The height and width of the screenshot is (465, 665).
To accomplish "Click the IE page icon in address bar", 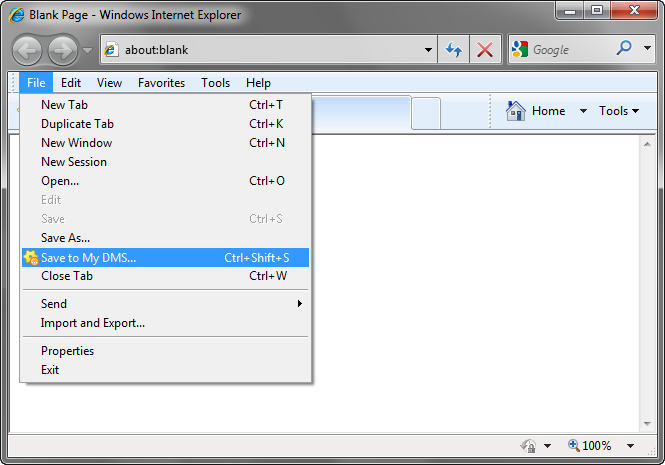I will pos(111,50).
